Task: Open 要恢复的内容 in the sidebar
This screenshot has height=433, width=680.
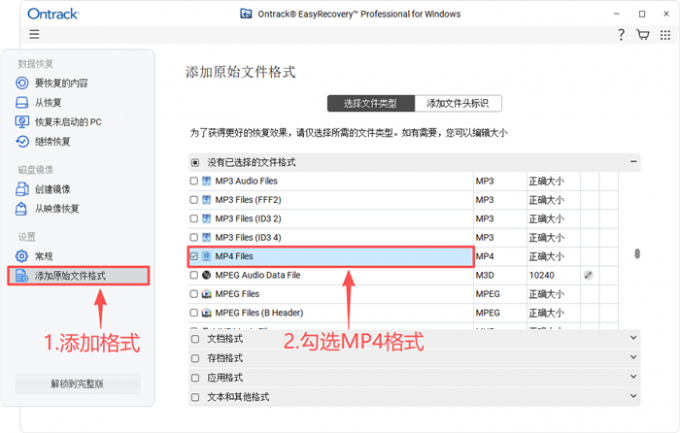Action: click(61, 83)
